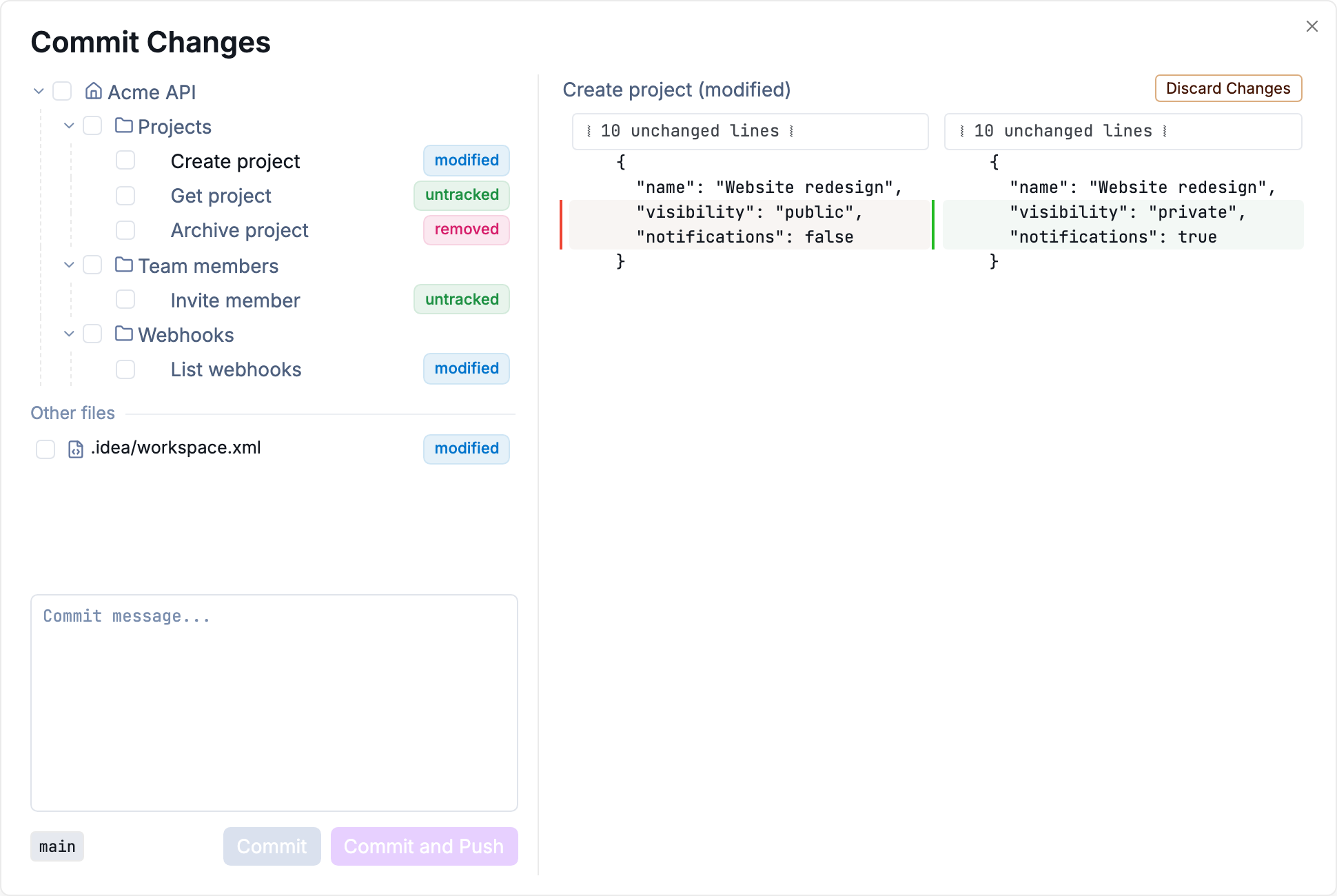Image resolution: width=1337 pixels, height=896 pixels.
Task: Collapse the Webhooks folder chevron
Action: [69, 334]
